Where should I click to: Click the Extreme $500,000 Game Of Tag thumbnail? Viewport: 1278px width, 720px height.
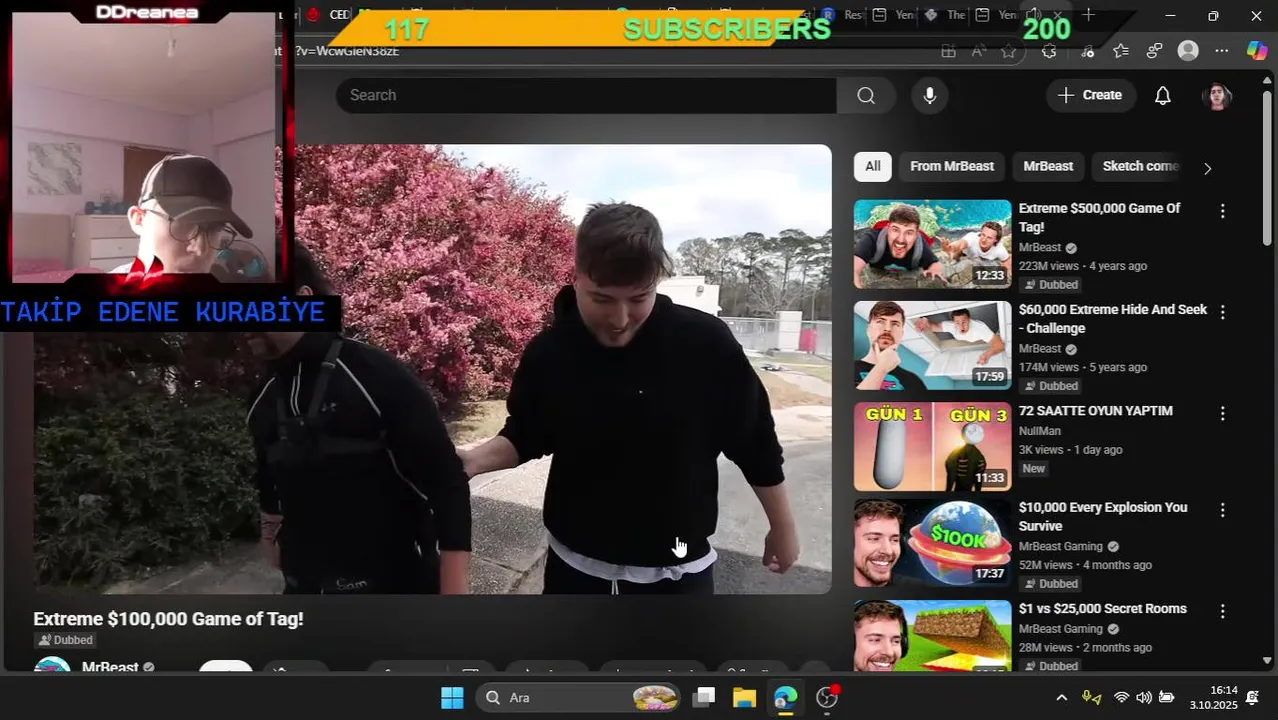[933, 244]
